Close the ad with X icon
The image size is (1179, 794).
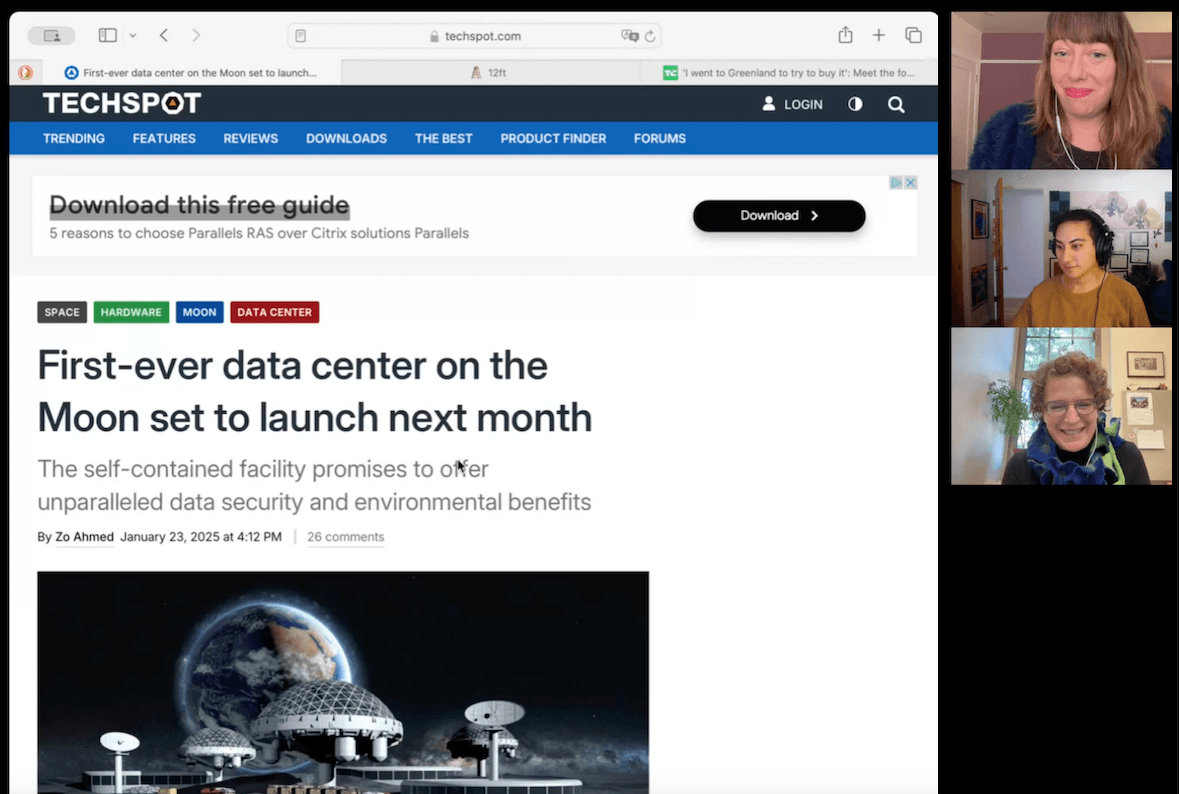910,183
